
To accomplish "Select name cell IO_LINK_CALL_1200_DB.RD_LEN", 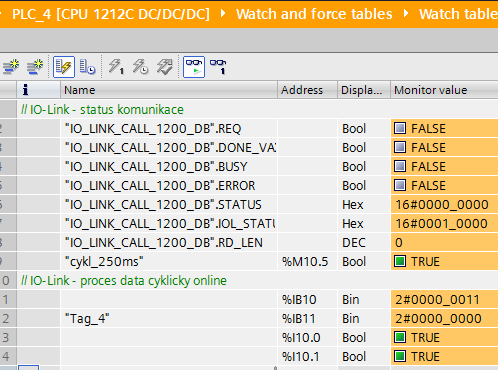I will tap(169, 242).
